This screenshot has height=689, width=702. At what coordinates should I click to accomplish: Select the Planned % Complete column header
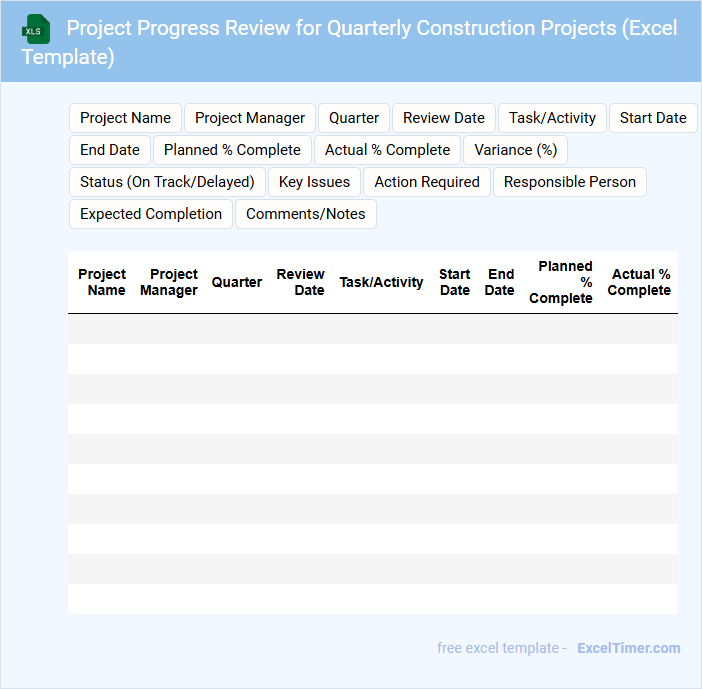pos(561,282)
